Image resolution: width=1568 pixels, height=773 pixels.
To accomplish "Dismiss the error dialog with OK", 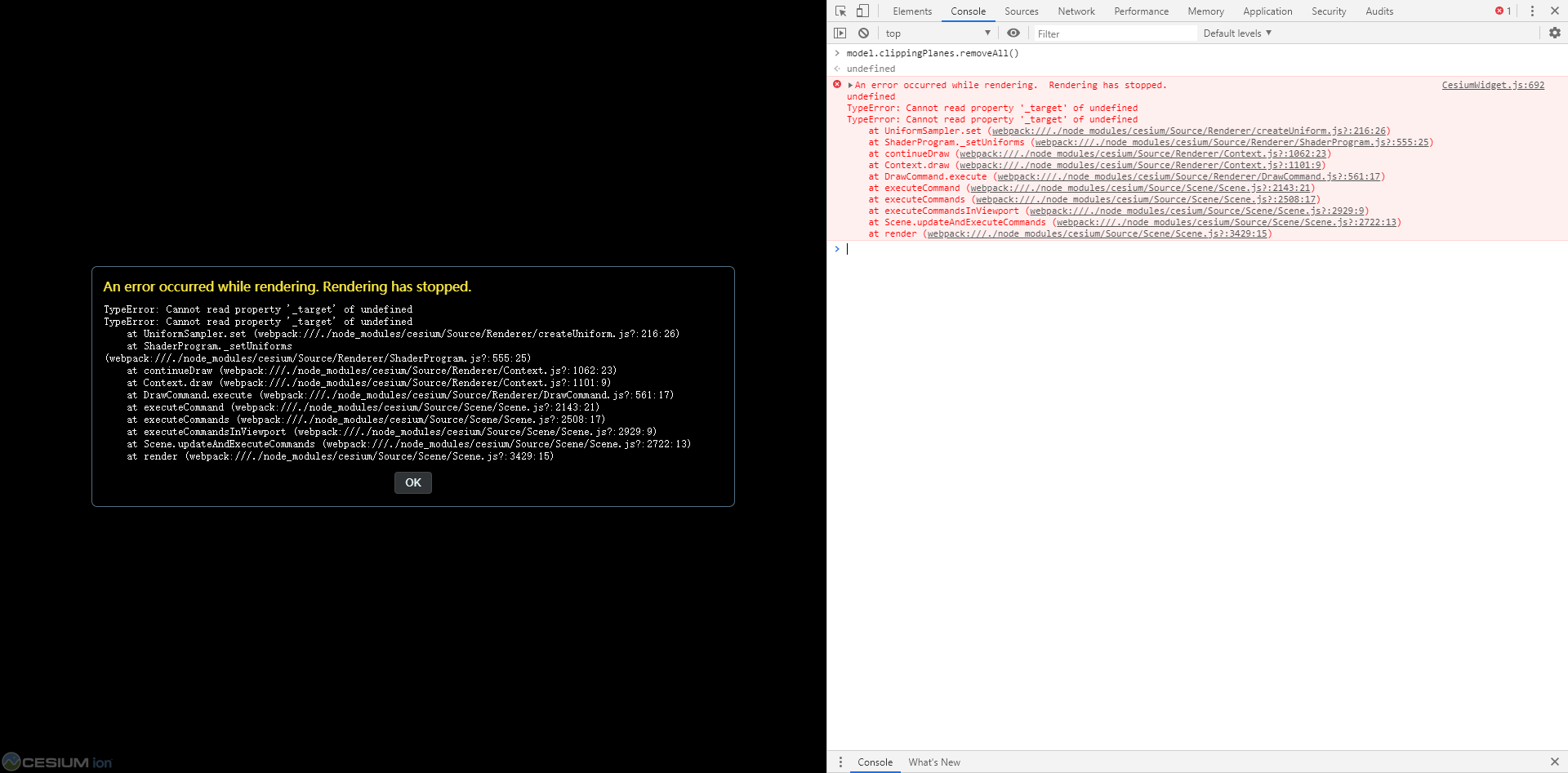I will click(413, 482).
